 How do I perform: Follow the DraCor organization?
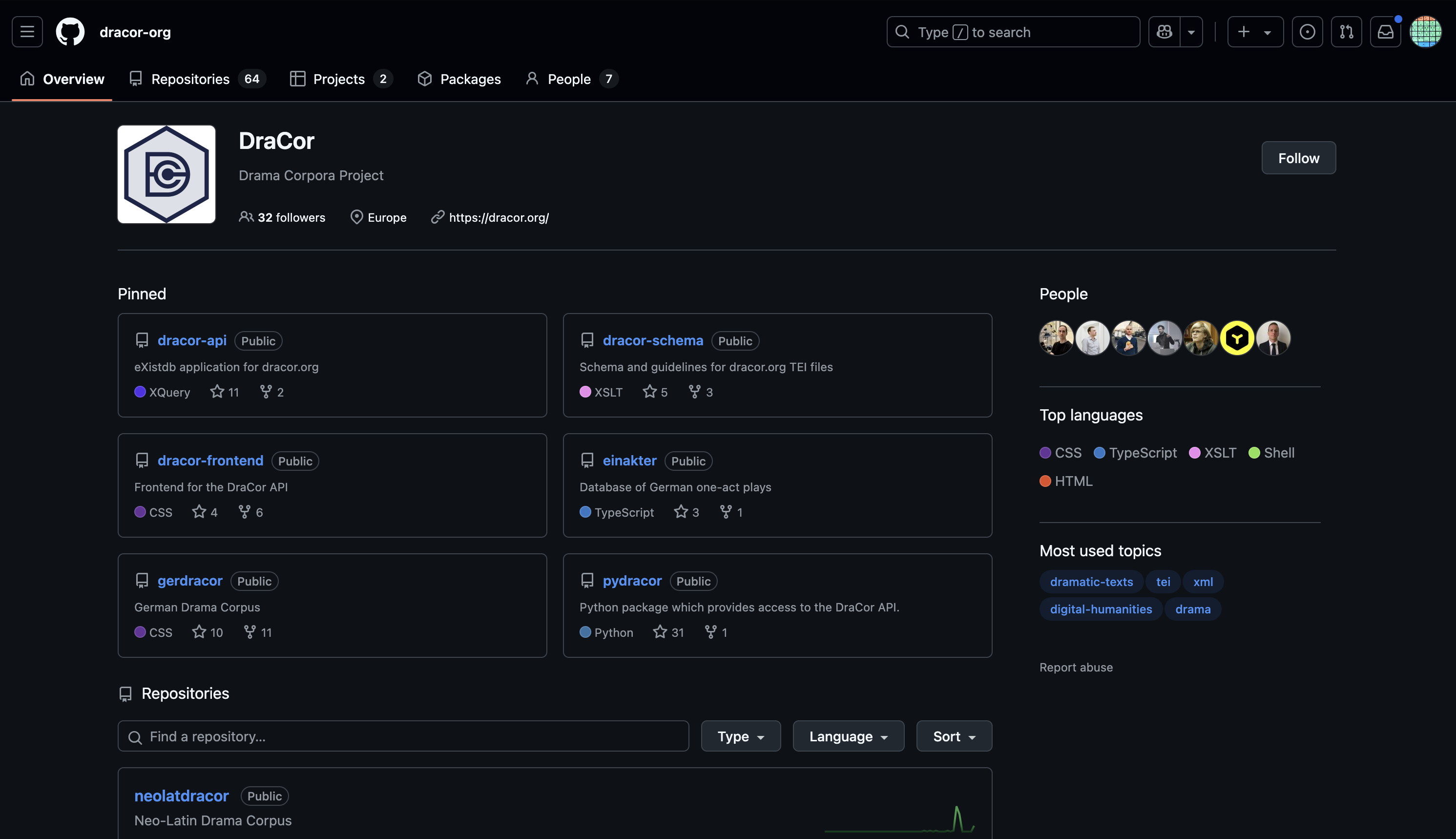(1298, 158)
